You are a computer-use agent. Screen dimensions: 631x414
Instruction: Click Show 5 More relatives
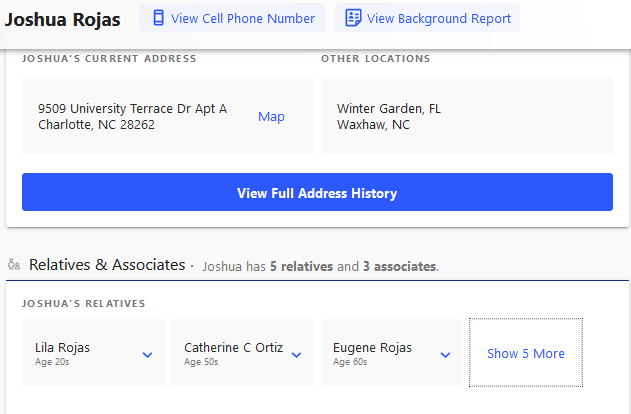click(526, 353)
